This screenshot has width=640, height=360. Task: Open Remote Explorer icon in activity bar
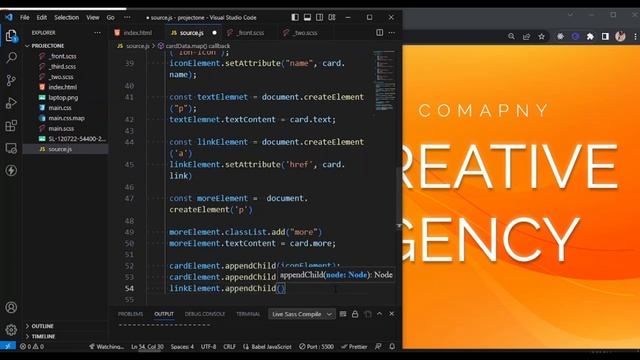coord(11,148)
